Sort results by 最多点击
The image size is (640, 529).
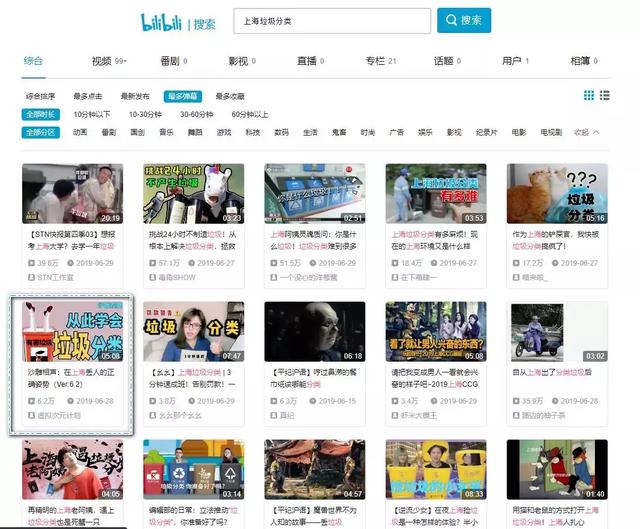(x=88, y=96)
